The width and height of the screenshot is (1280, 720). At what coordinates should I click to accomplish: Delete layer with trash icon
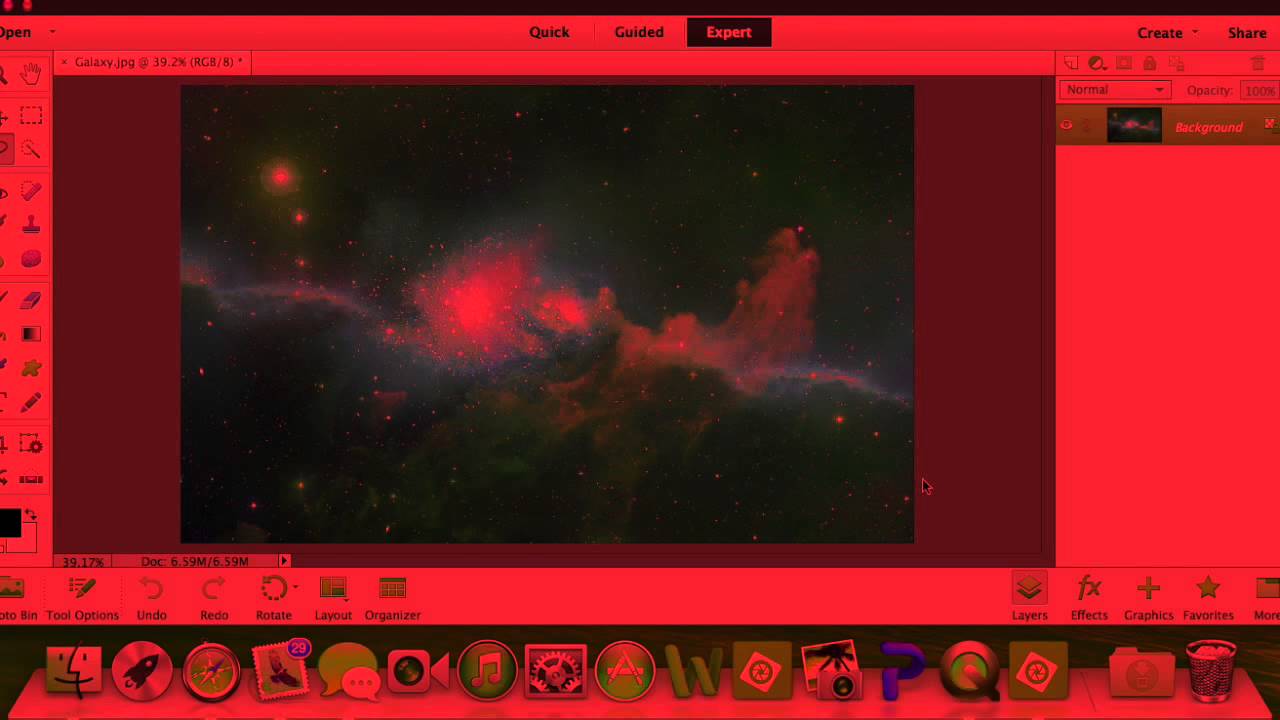click(1258, 63)
